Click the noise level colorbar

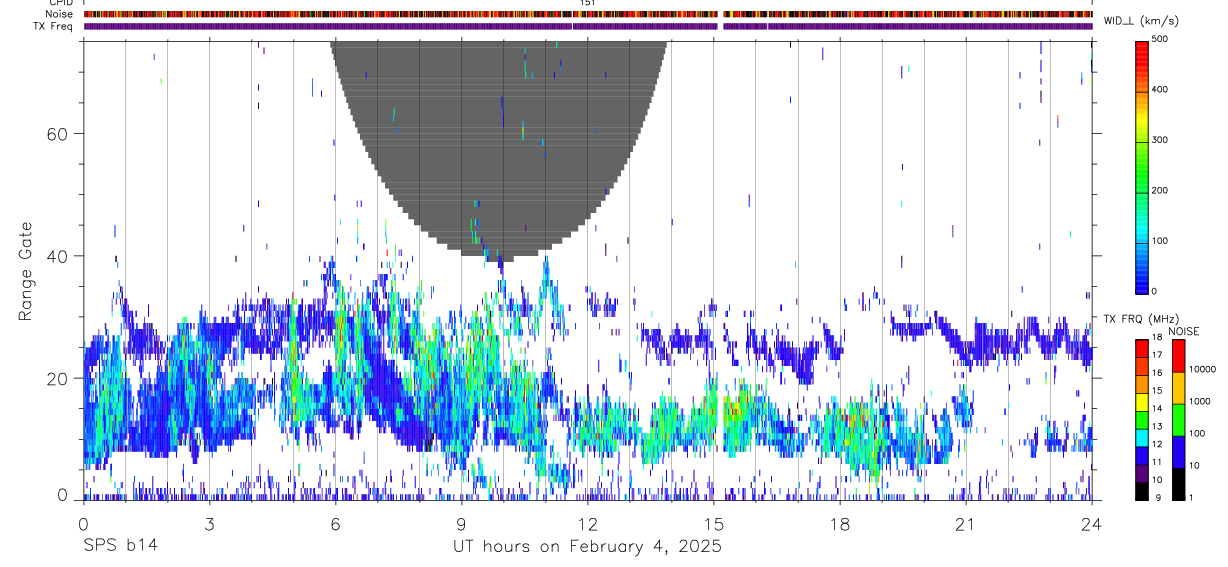1178,418
